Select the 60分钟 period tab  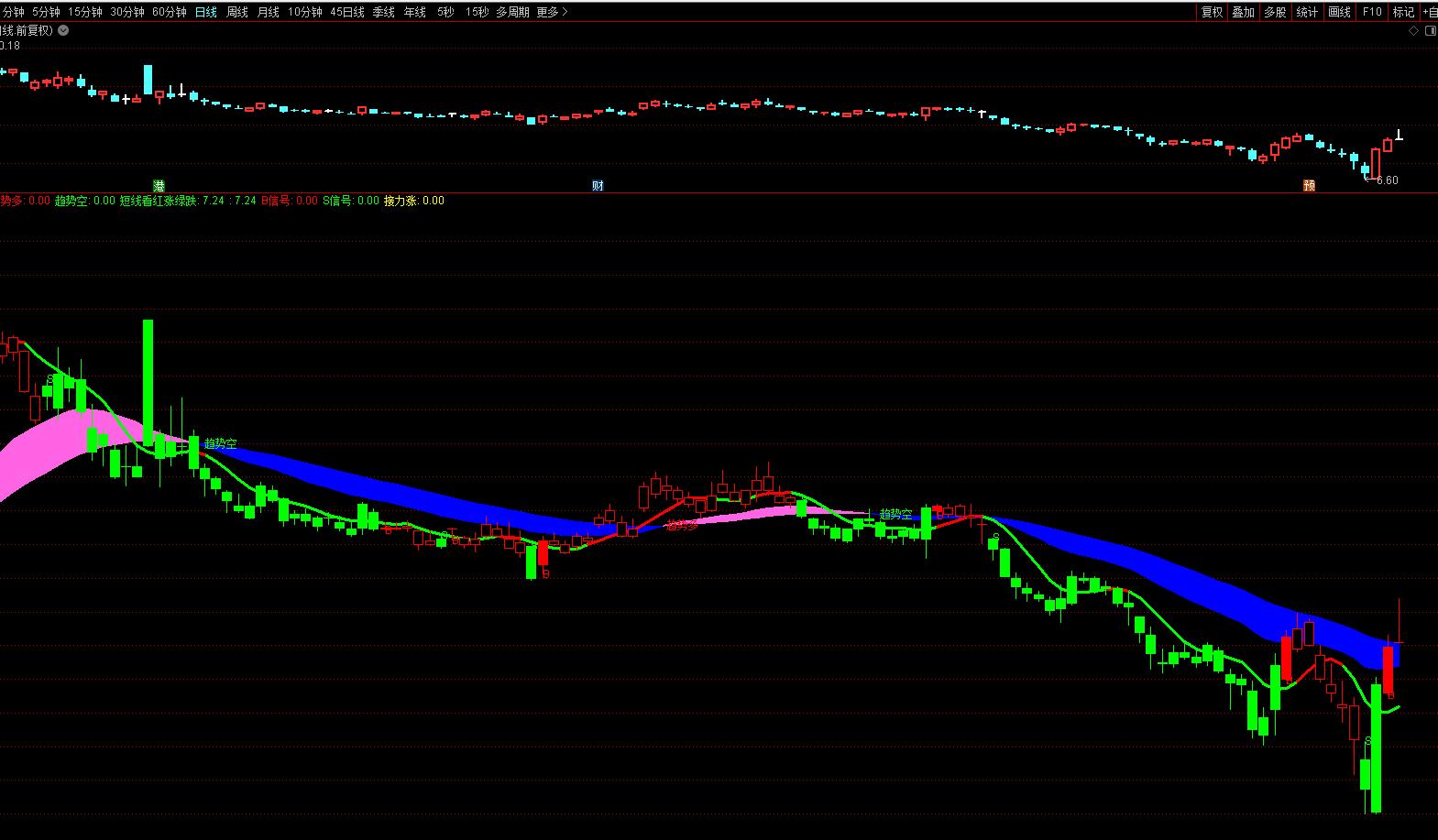pos(169,12)
